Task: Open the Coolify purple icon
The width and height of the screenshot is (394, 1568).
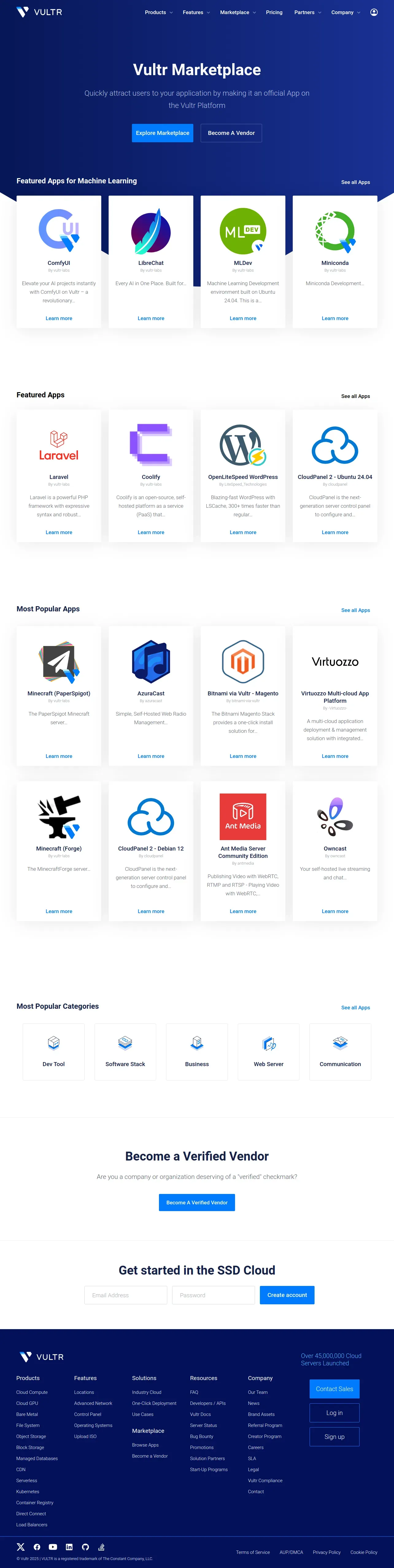Action: pos(151,445)
